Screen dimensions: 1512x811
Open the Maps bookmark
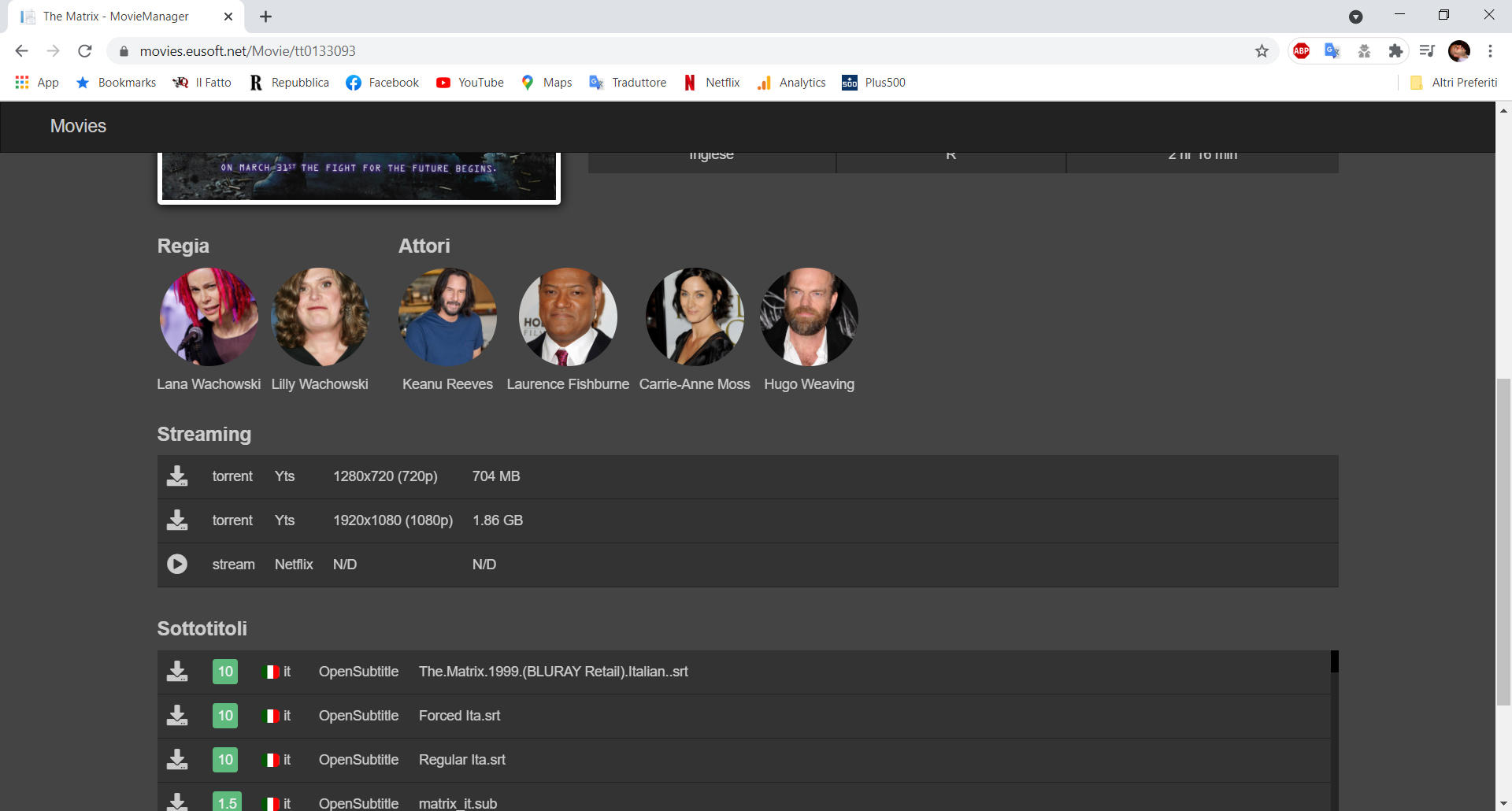pos(547,83)
